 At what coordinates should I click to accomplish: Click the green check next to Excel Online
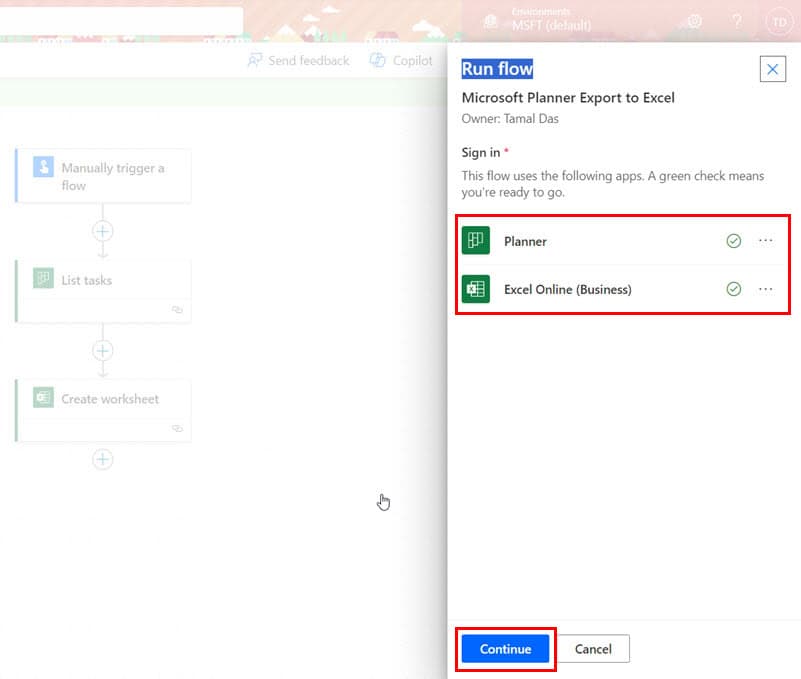tap(734, 289)
